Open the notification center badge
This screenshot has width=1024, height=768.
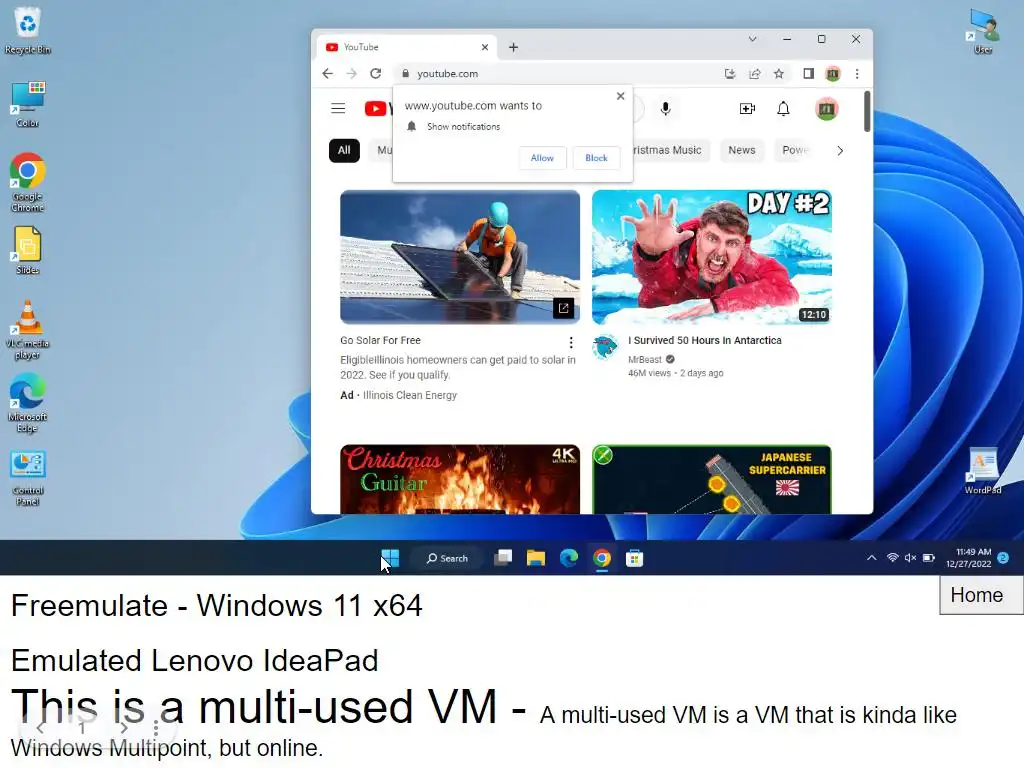[1003, 558]
